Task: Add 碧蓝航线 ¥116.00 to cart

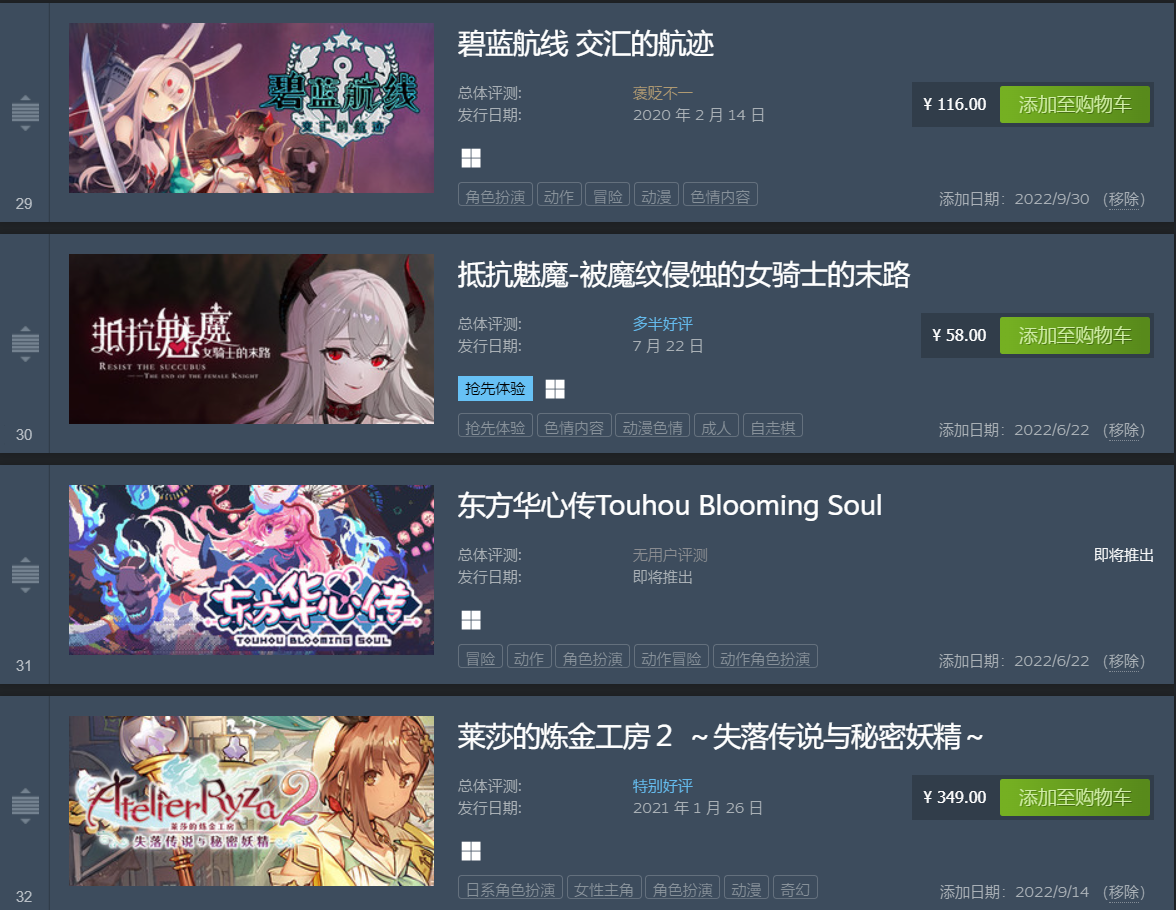Action: pos(1074,104)
